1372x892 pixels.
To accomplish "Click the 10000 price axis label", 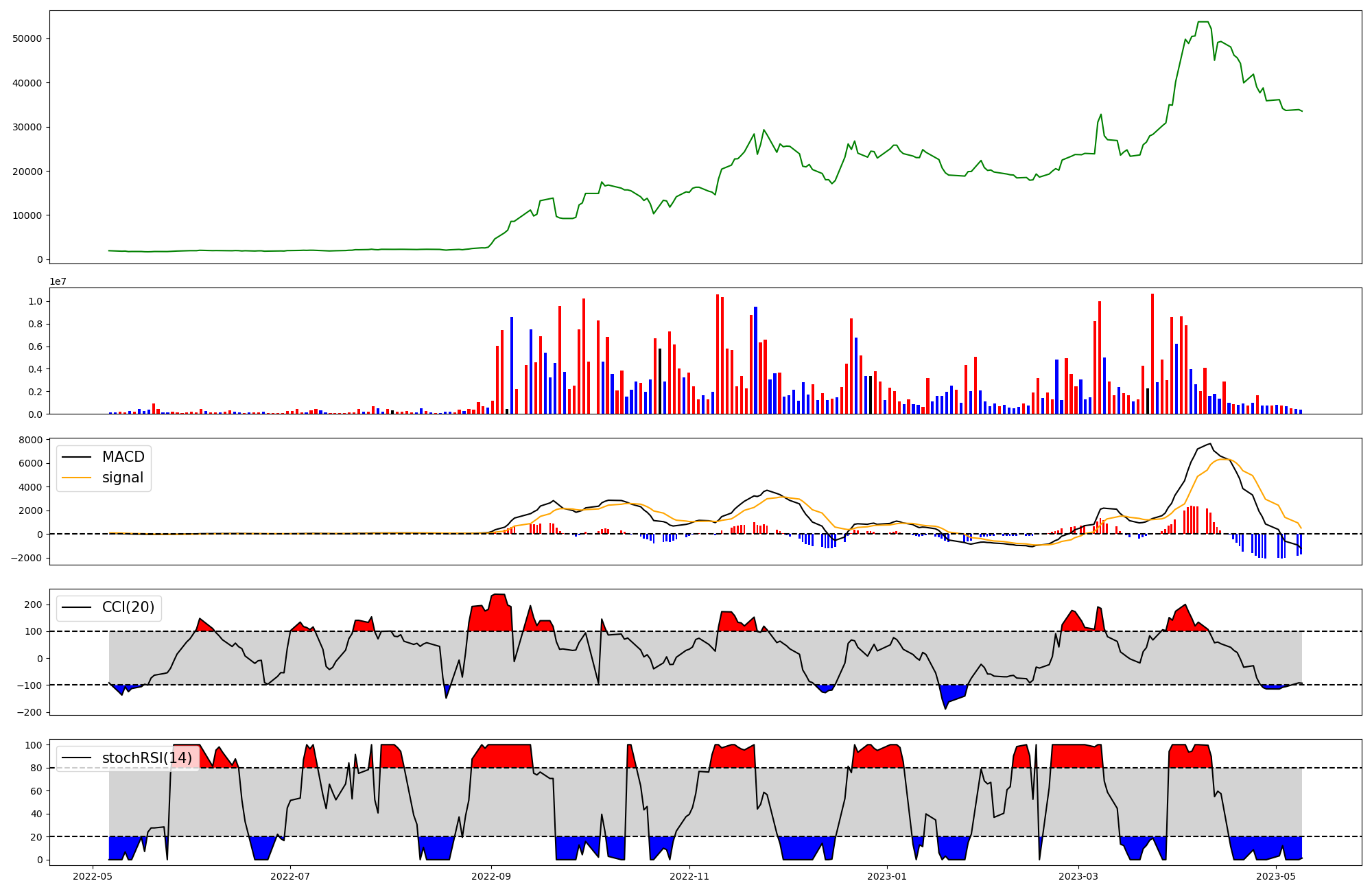I will 27,215.
